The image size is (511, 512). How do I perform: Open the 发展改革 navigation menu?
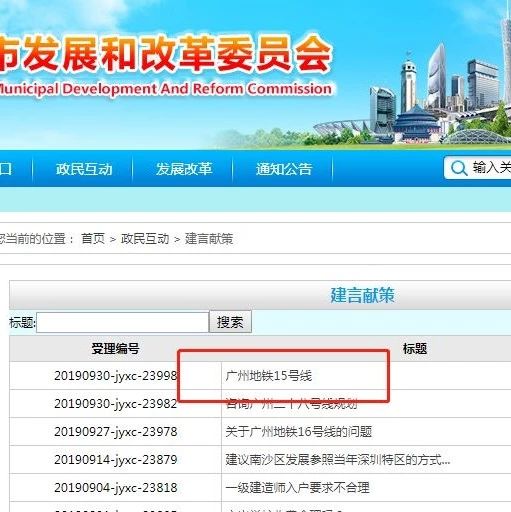coord(184,169)
